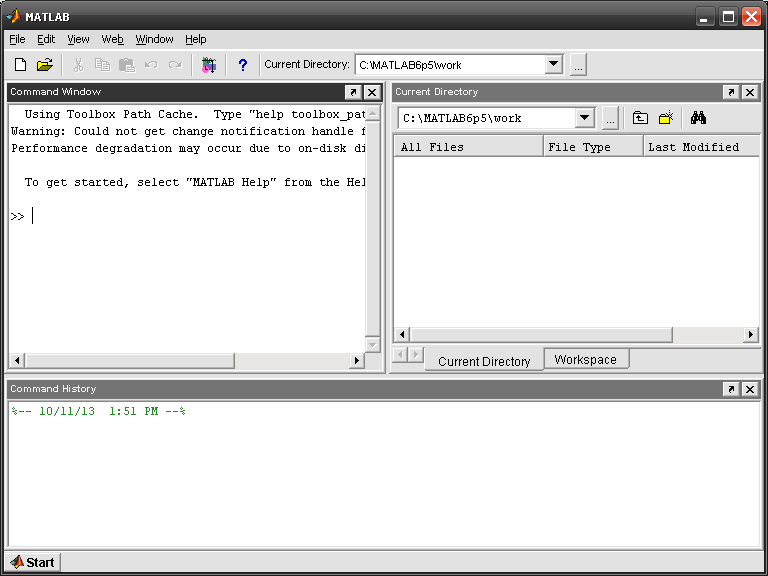This screenshot has height=576, width=768.
Task: Expand toolbar Current Directory dropdown
Action: click(x=554, y=65)
